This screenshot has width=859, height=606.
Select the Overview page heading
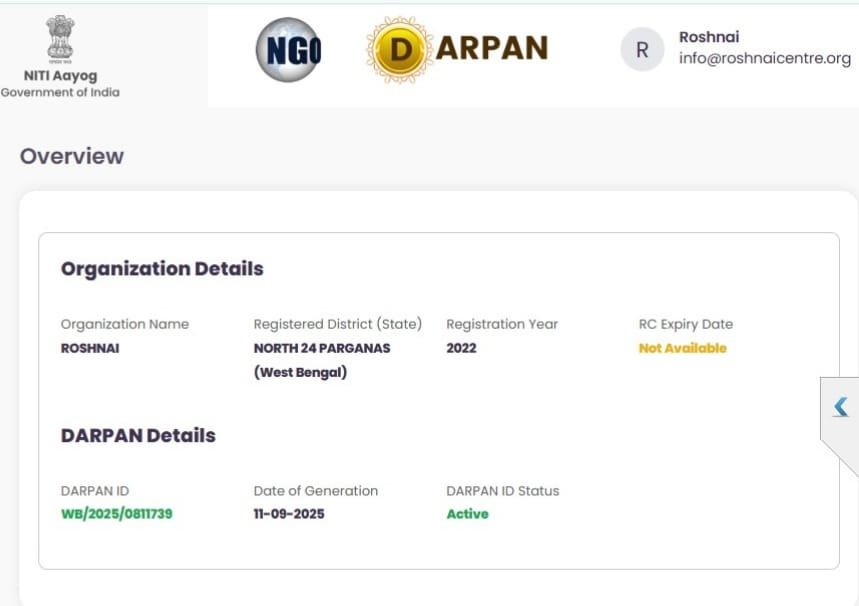(x=72, y=156)
